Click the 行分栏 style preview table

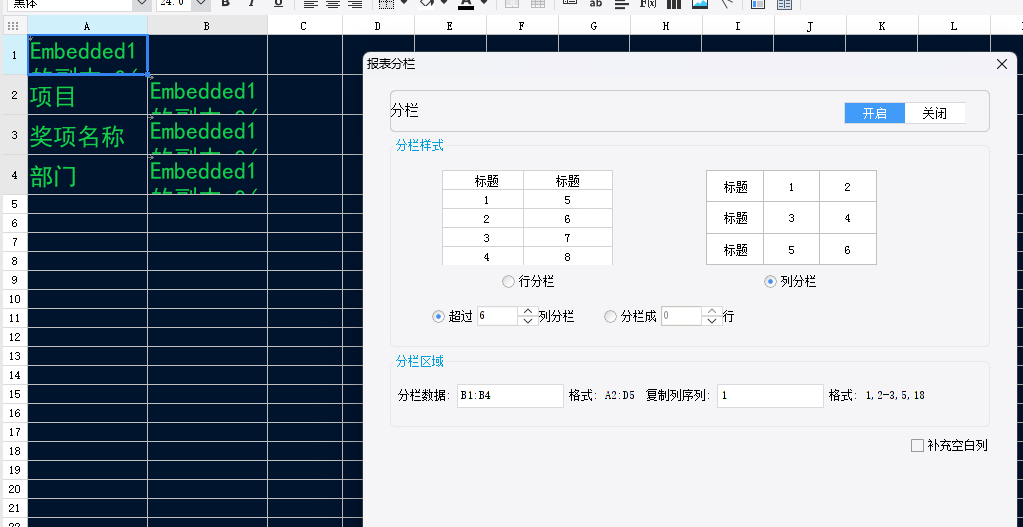(527, 218)
